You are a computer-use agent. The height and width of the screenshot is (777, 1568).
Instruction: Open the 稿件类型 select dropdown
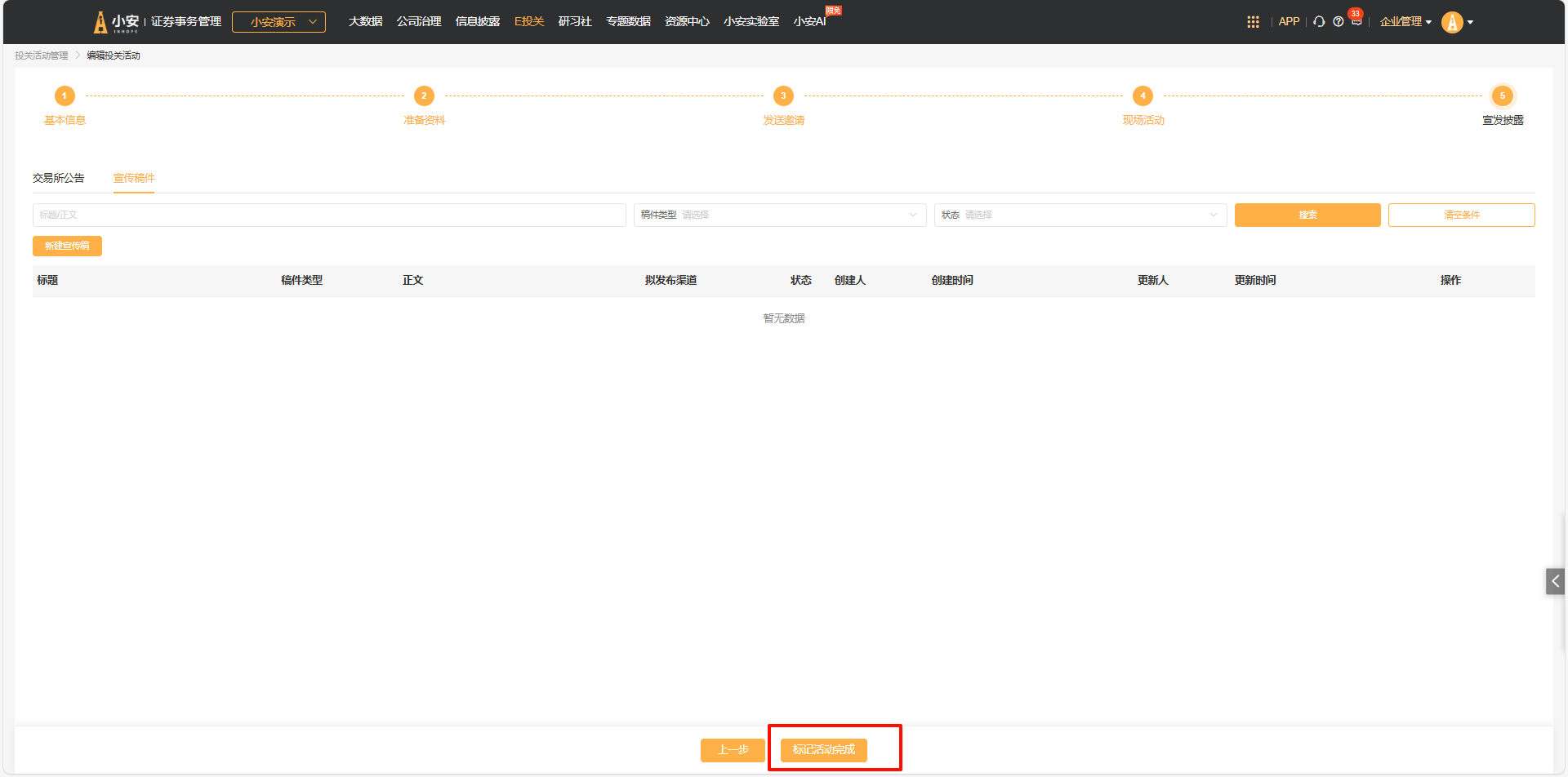point(780,215)
